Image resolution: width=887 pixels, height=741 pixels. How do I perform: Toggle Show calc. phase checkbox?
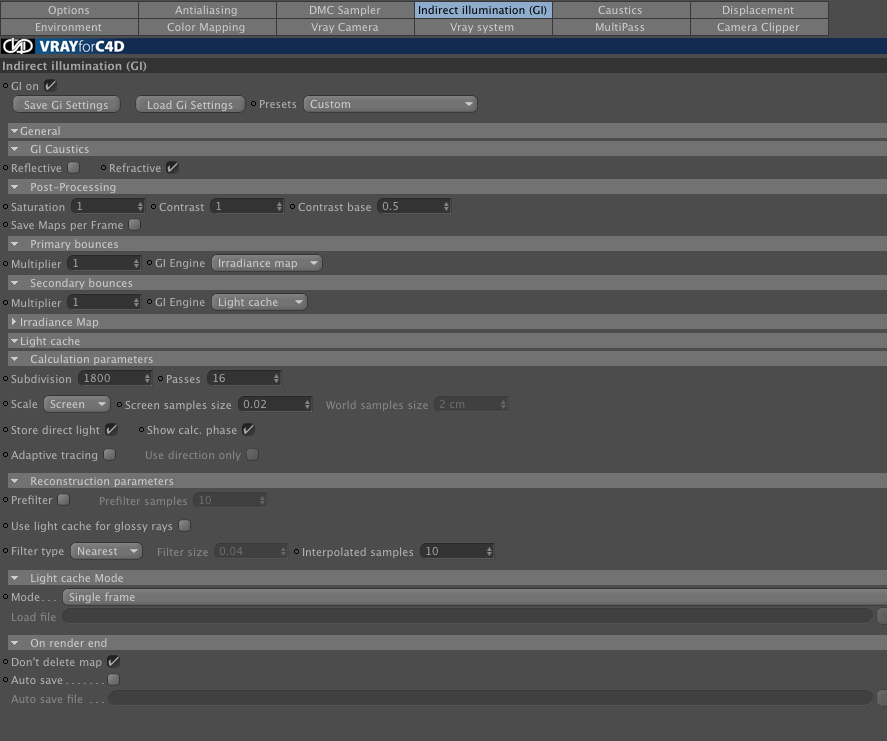pos(248,429)
